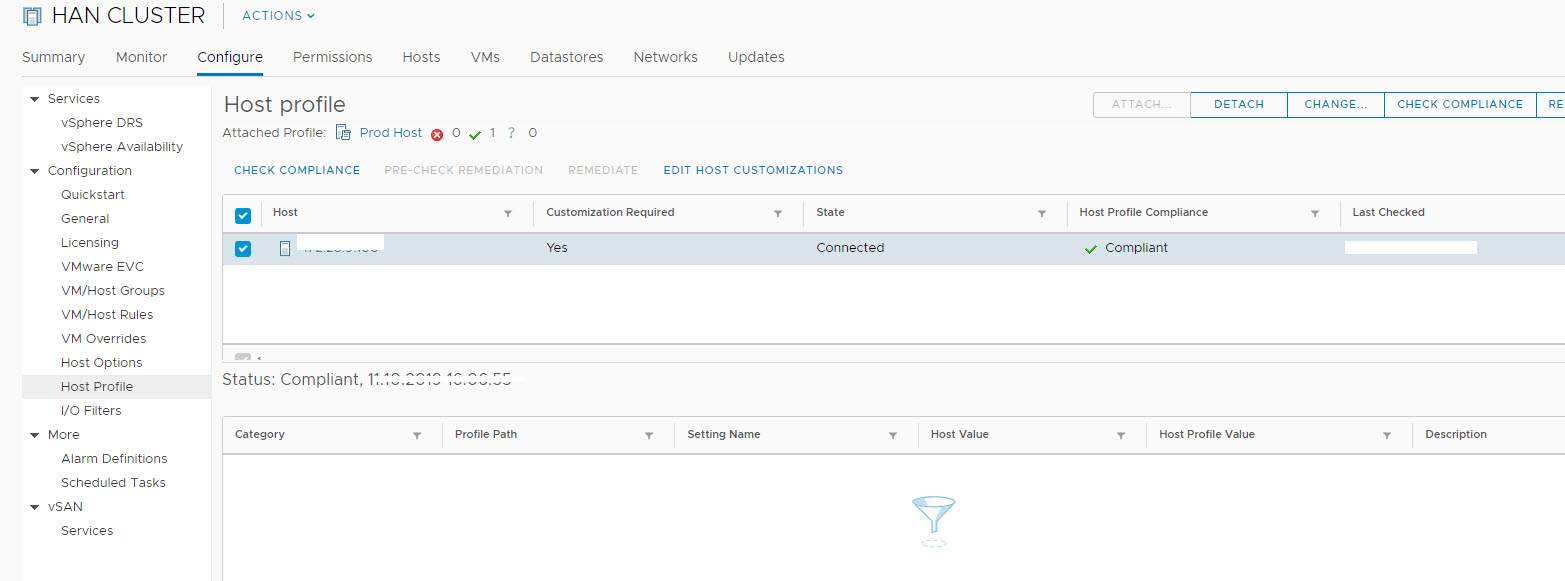Collapse the vSAN tree section
Image resolution: width=1565 pixels, height=581 pixels.
pyautogui.click(x=35, y=507)
